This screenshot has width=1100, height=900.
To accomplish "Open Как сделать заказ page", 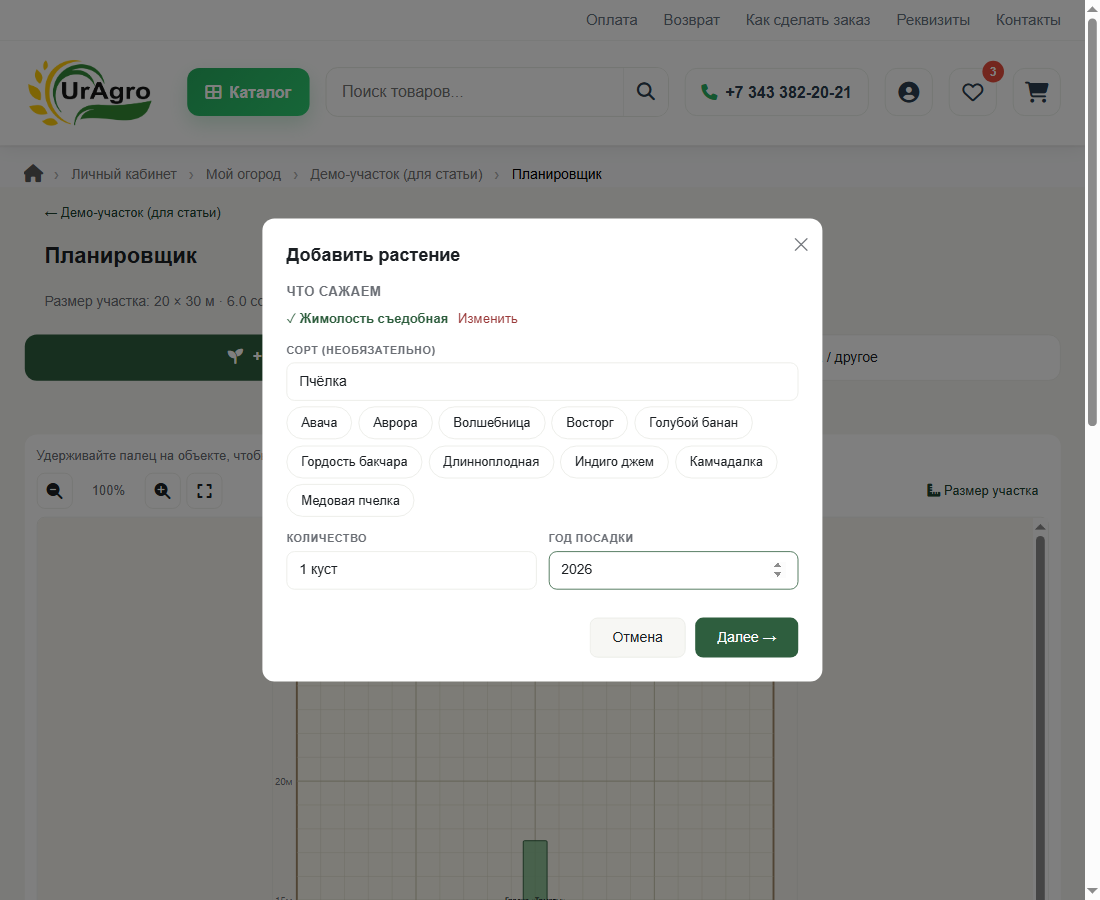I will point(807,20).
